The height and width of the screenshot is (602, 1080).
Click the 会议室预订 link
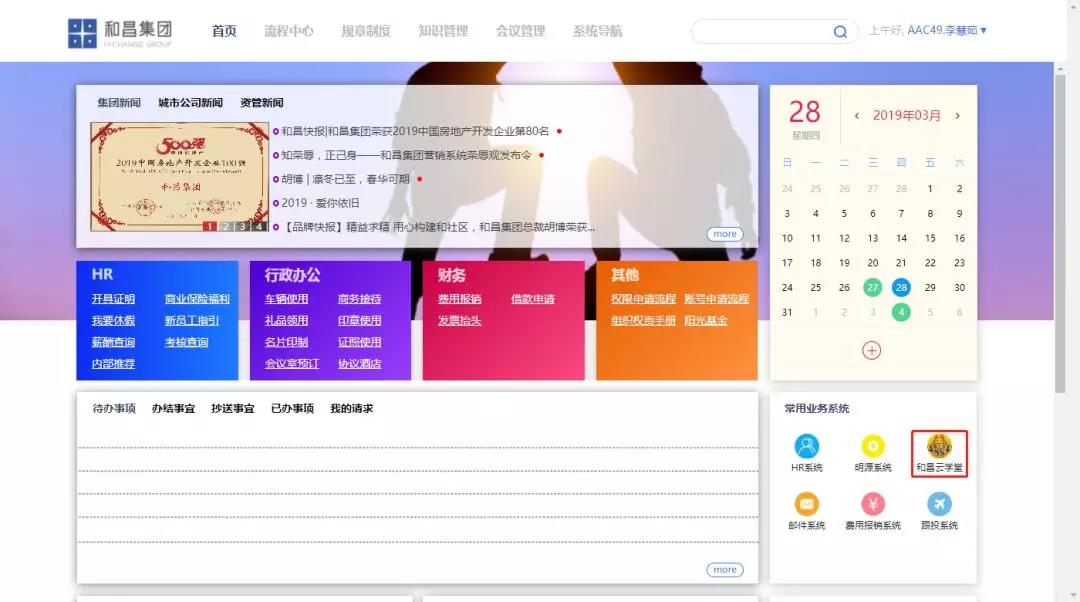click(291, 364)
